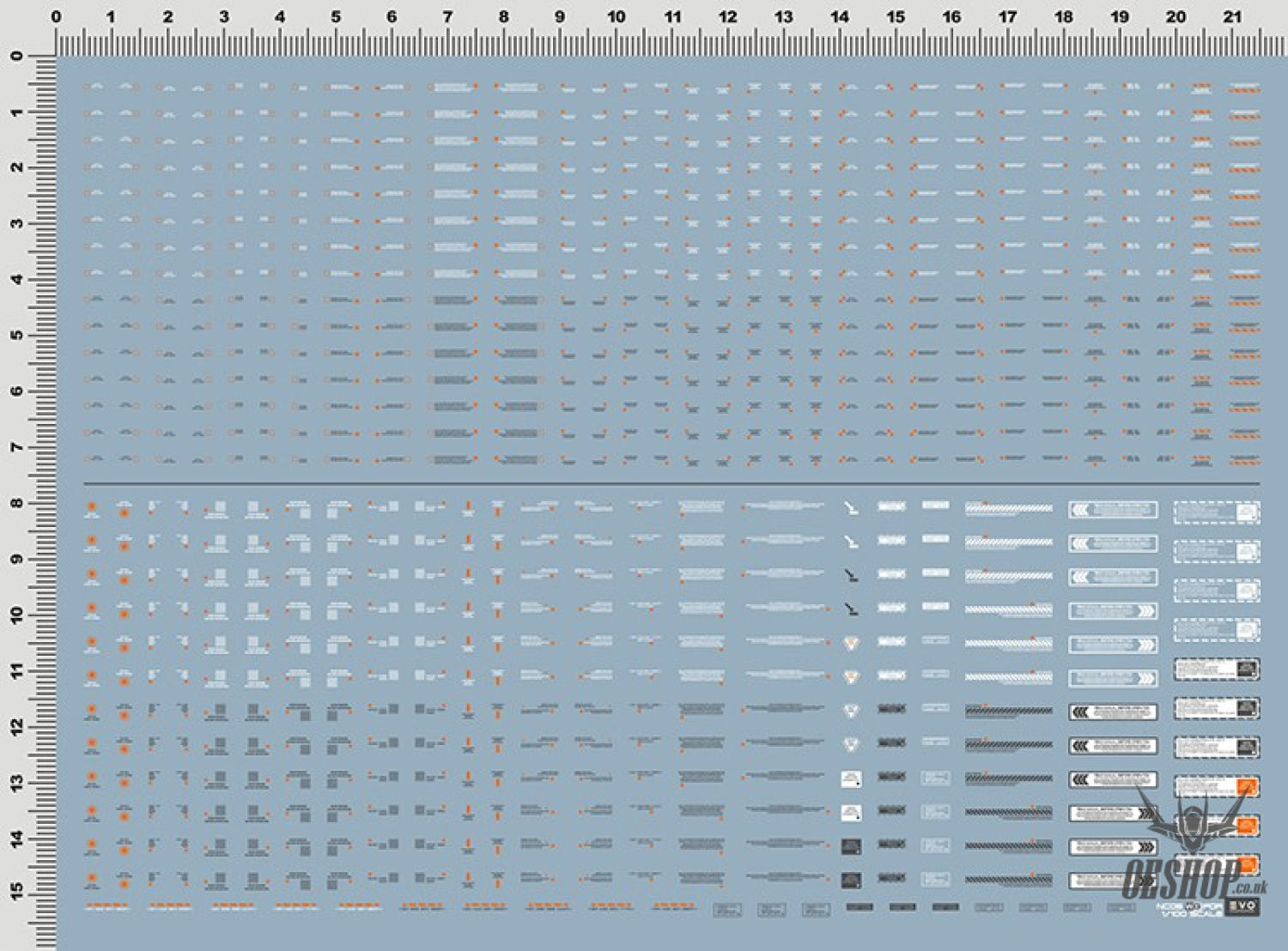The width and height of the screenshot is (1288, 951).
Task: Select the topmost white triangle emblem decal
Action: (851, 644)
